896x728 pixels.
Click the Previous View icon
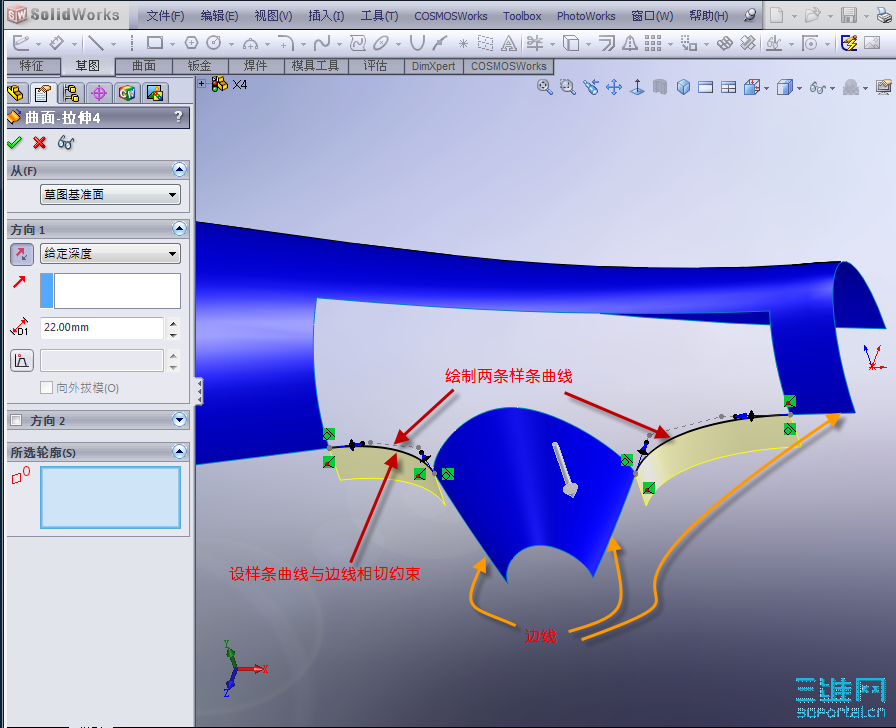click(x=591, y=87)
